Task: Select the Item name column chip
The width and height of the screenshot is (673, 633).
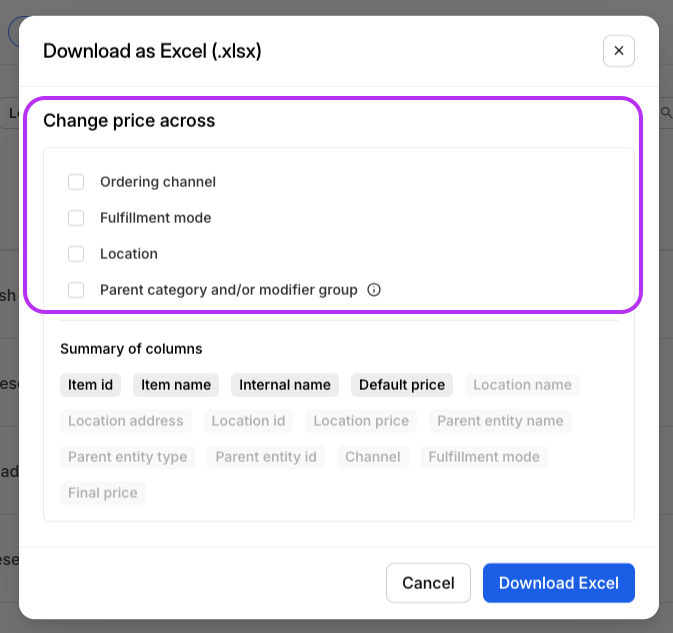Action: (x=176, y=385)
